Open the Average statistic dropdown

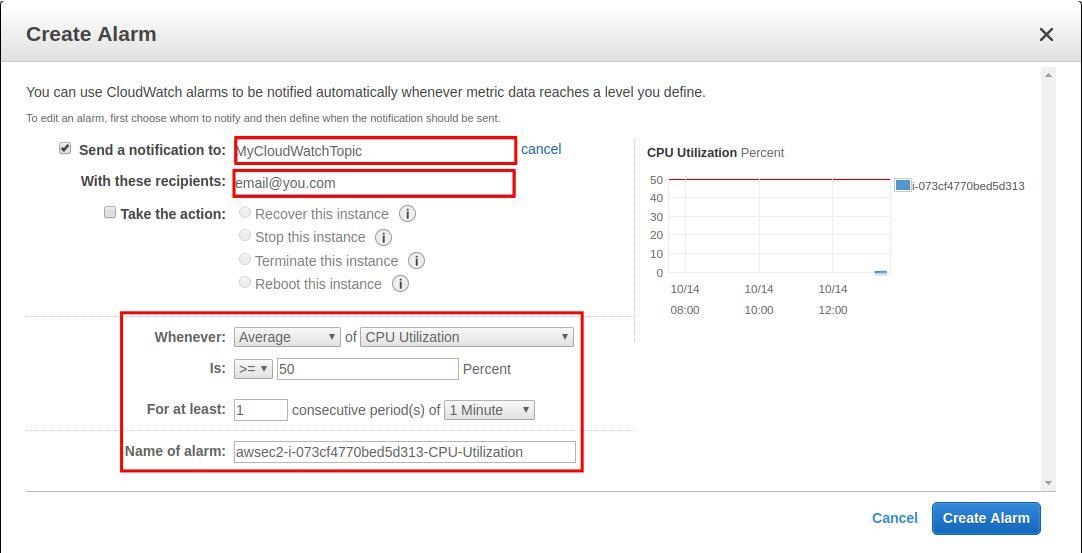click(x=287, y=337)
